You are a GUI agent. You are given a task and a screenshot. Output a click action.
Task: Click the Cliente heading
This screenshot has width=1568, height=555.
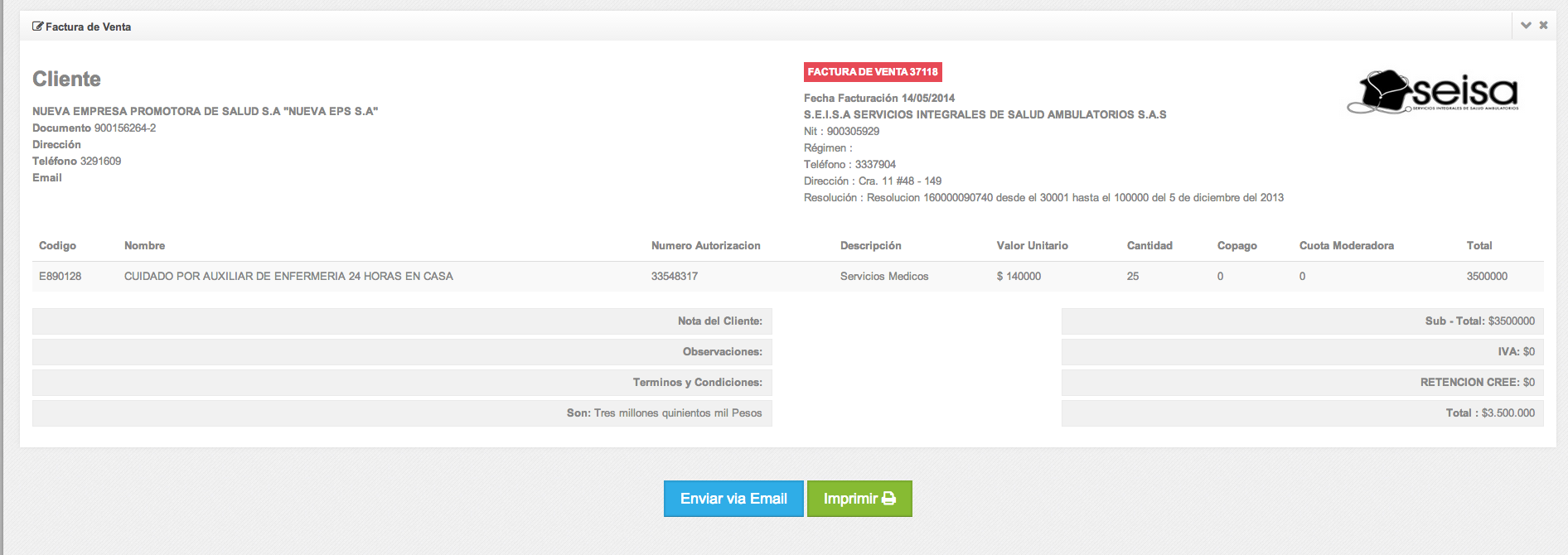click(66, 80)
